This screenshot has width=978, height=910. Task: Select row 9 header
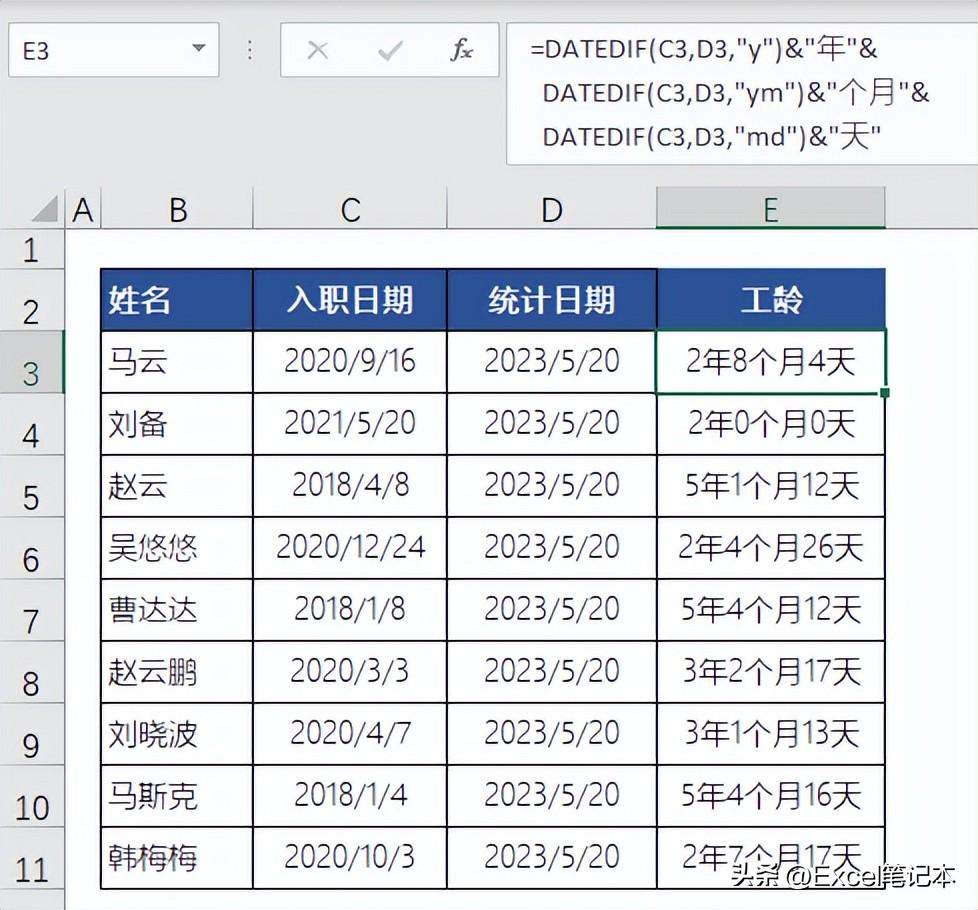coord(32,734)
